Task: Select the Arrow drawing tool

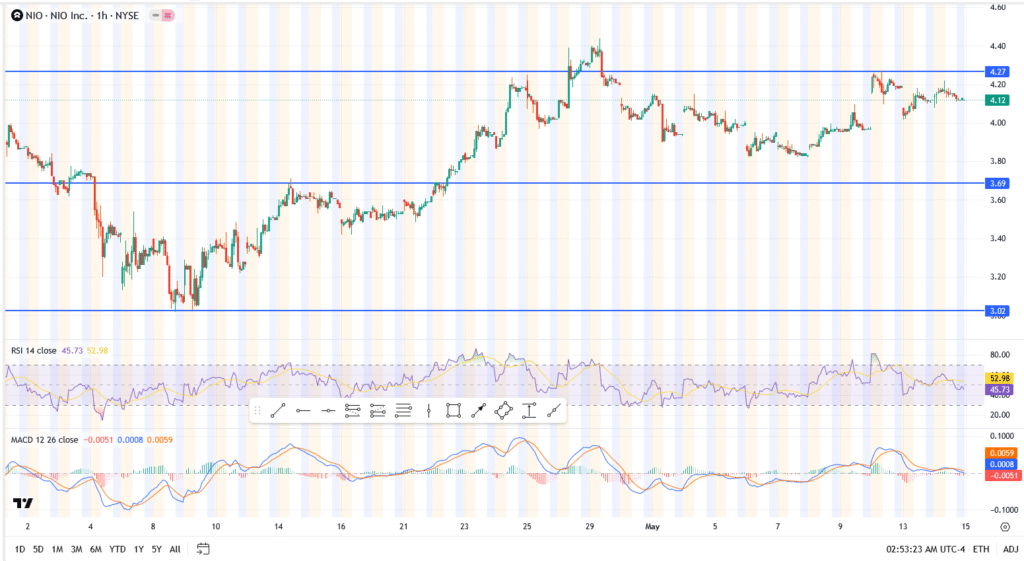Action: coord(479,411)
